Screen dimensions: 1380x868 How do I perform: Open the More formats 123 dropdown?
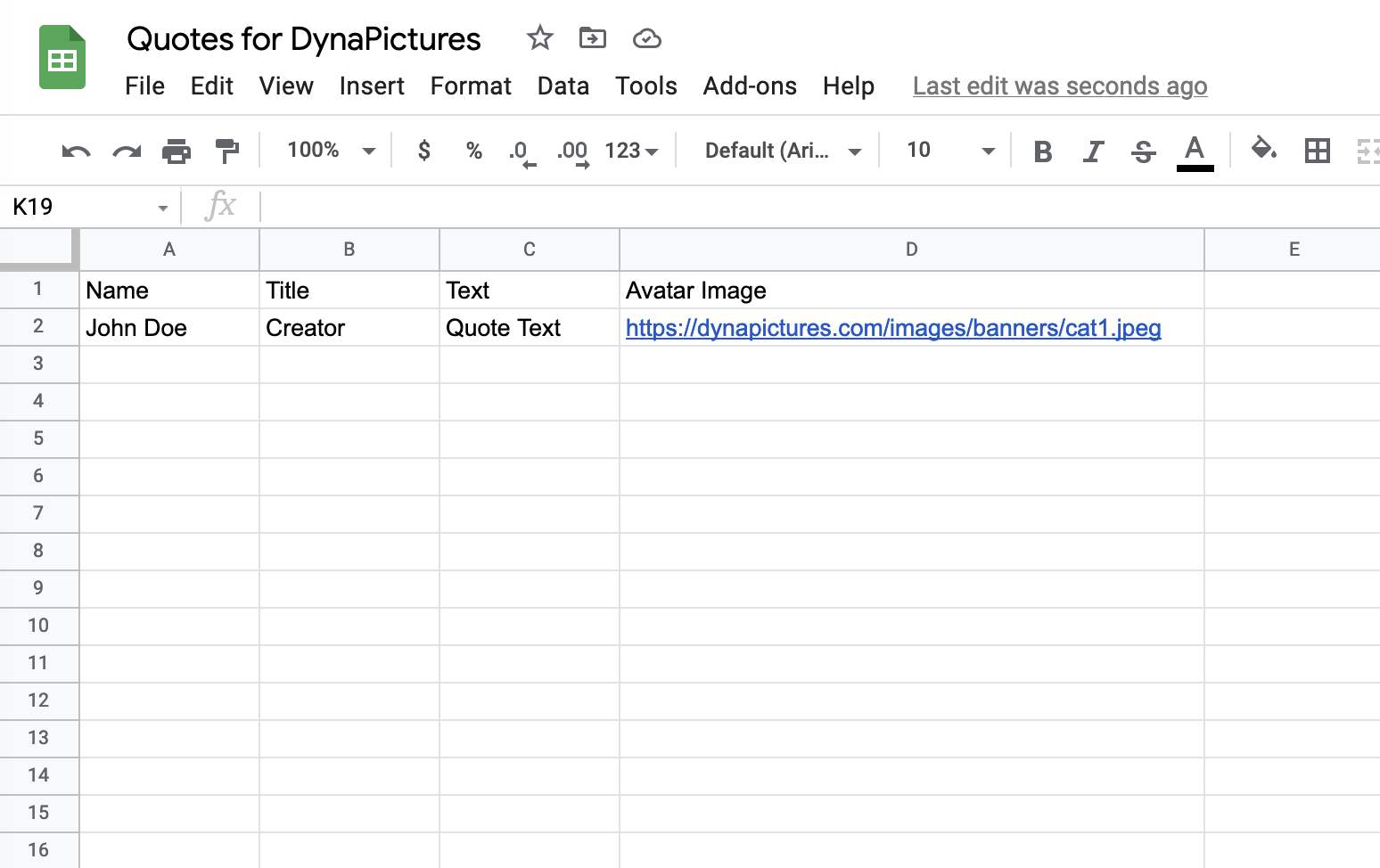[x=631, y=151]
